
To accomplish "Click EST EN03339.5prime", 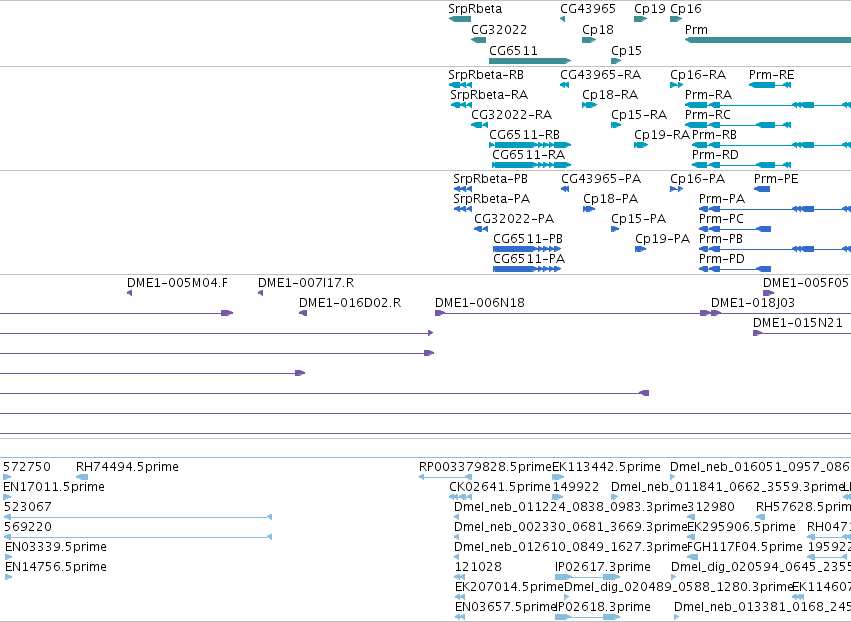I will click(8, 557).
